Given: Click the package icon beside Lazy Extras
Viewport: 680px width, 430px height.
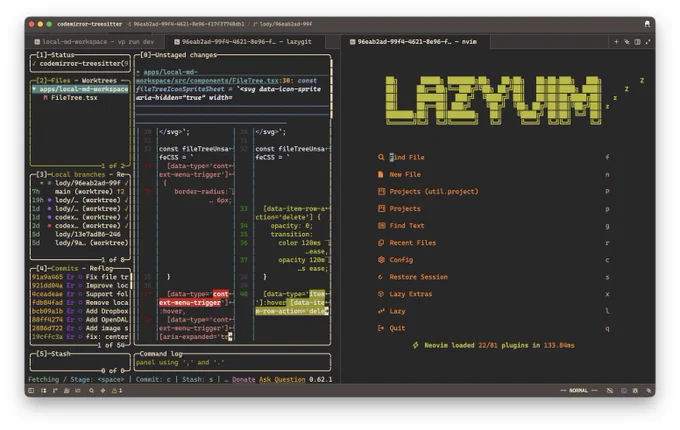Looking at the screenshot, I should 381,294.
